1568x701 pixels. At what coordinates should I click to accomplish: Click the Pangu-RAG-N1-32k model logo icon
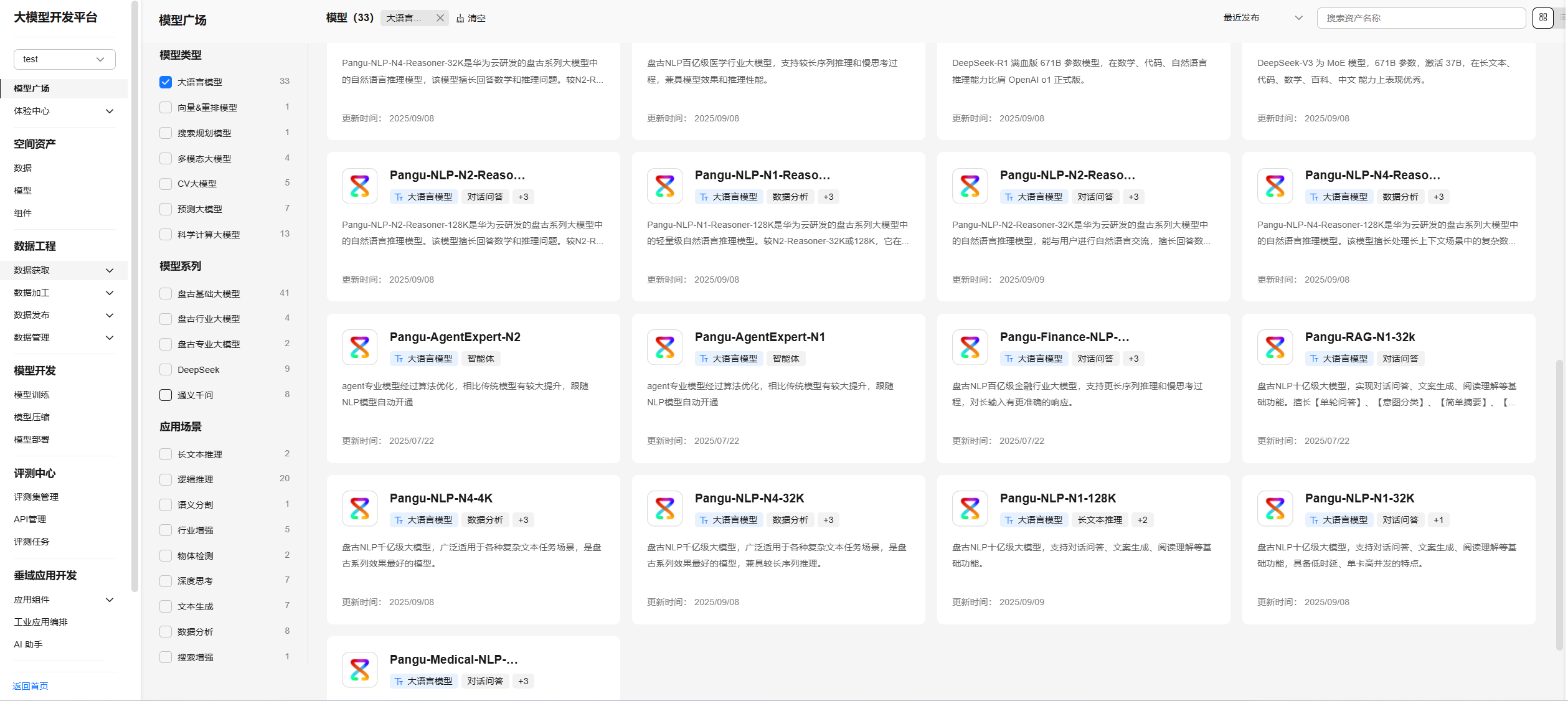click(1275, 347)
